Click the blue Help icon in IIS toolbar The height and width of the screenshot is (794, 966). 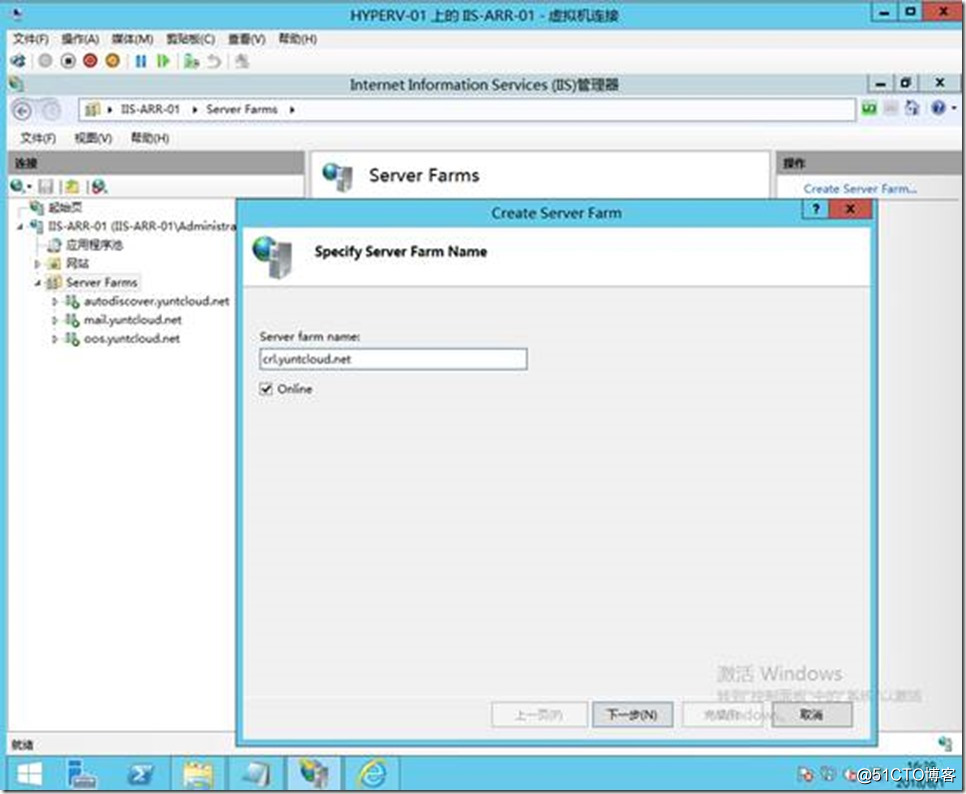tap(938, 108)
